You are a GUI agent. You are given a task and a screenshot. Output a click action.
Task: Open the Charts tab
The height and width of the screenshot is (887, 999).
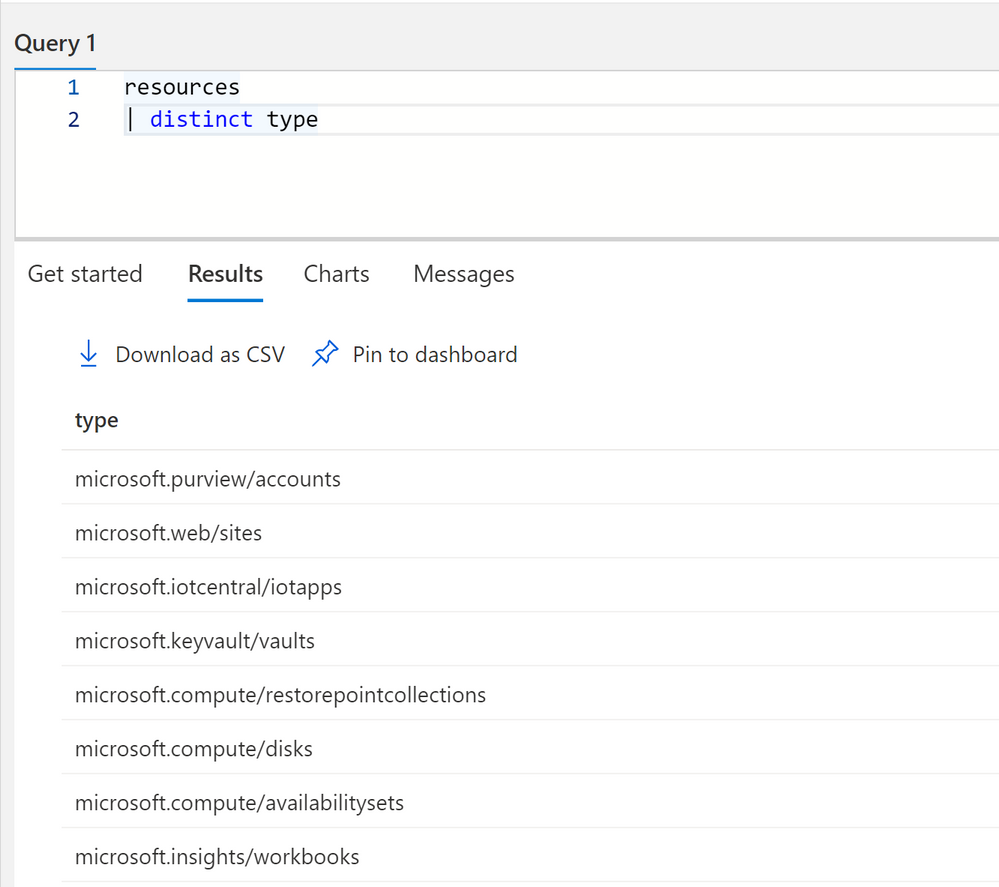click(x=336, y=274)
